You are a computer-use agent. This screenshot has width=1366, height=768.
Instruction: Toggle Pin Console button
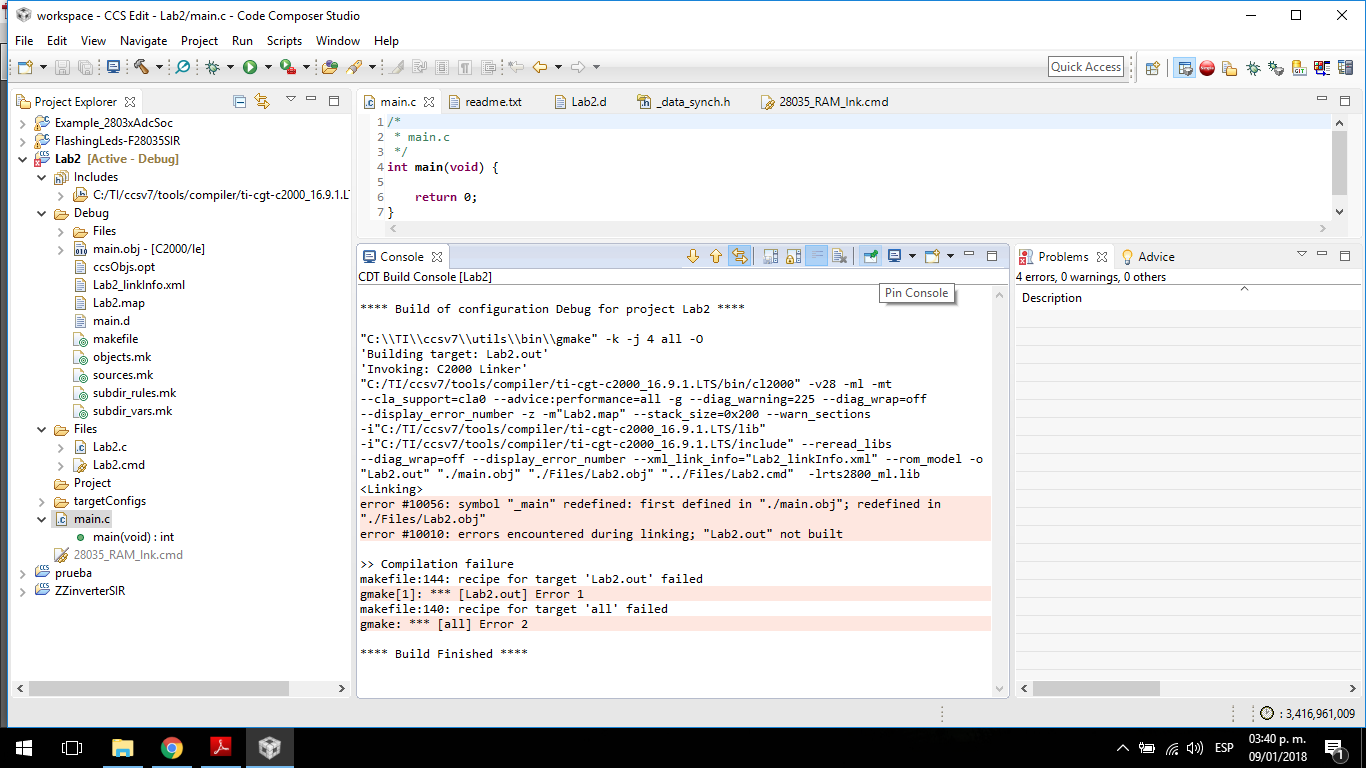pyautogui.click(x=870, y=257)
